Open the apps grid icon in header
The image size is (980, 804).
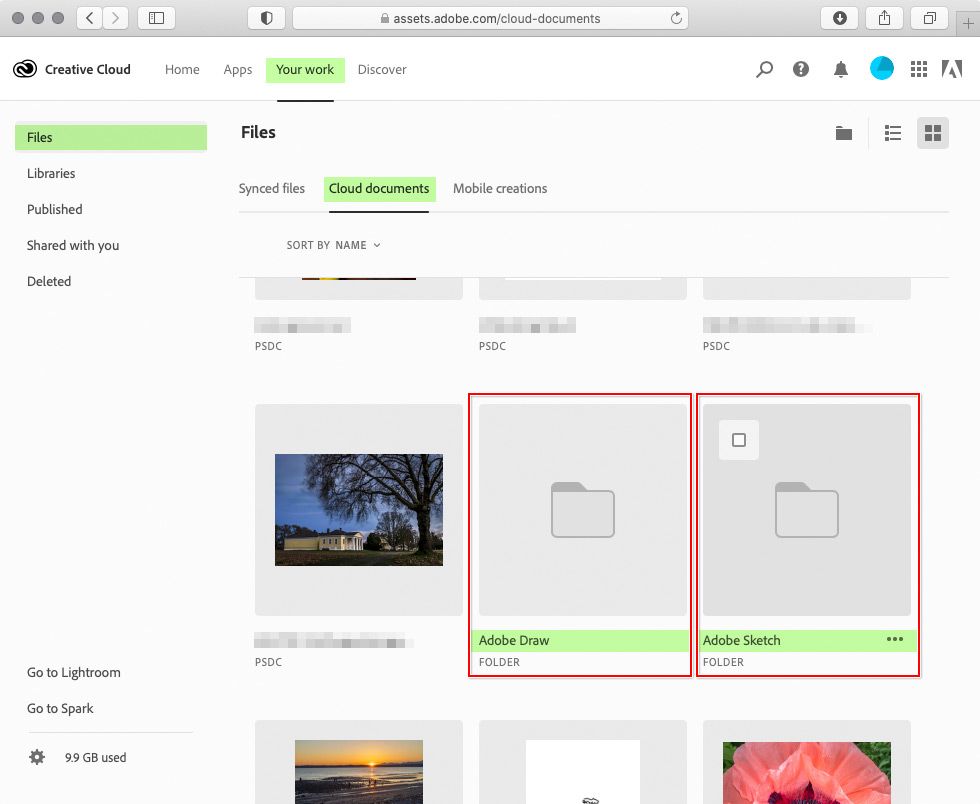[x=919, y=69]
